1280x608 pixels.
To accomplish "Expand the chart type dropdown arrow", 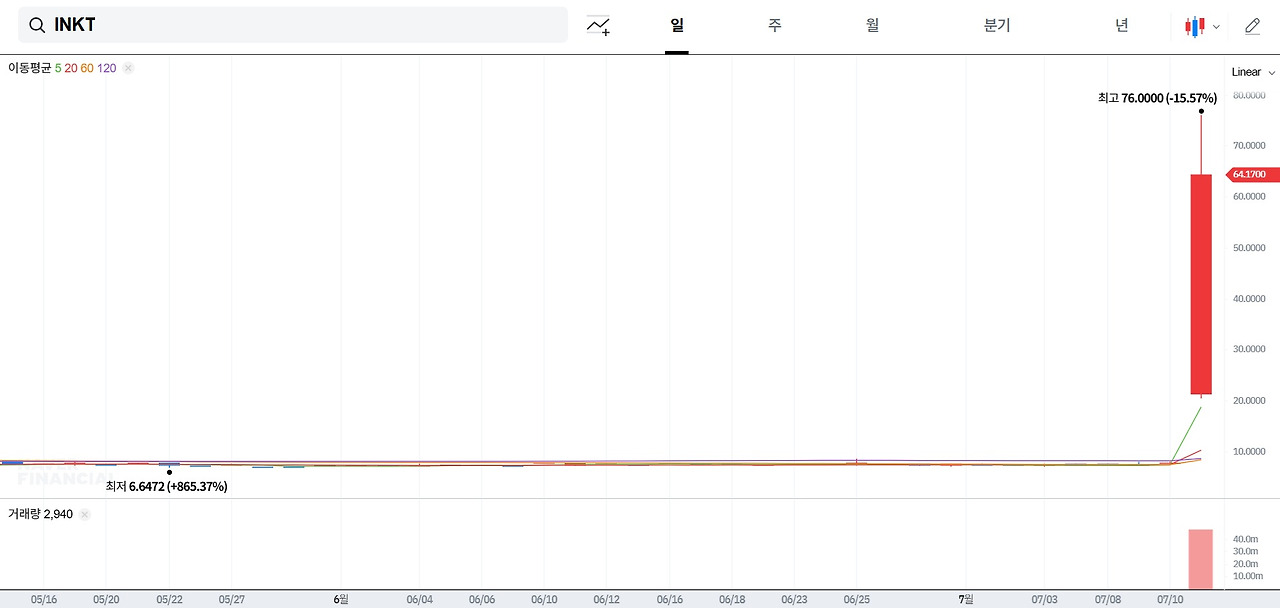I will pyautogui.click(x=1216, y=27).
